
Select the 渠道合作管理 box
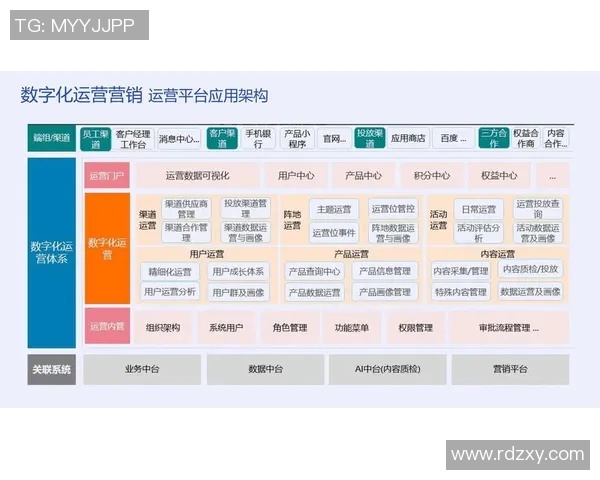[x=186, y=232]
